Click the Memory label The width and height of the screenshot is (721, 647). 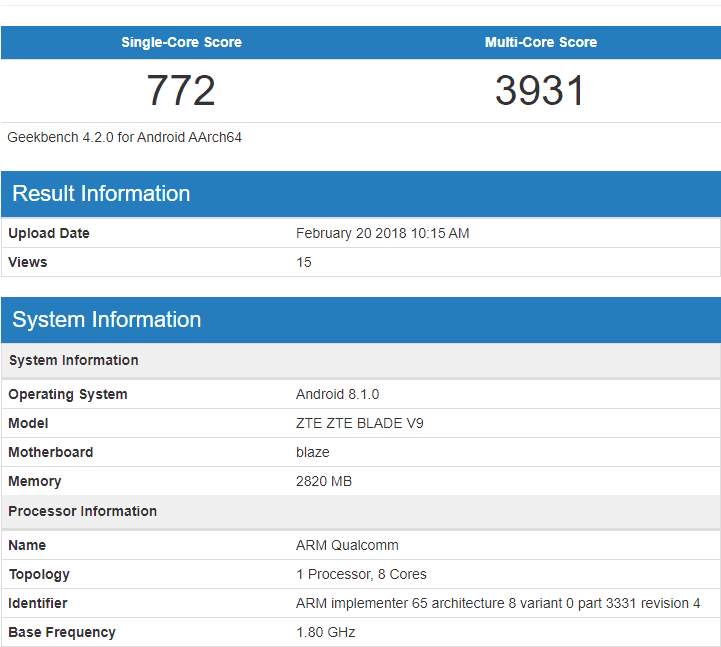[34, 481]
